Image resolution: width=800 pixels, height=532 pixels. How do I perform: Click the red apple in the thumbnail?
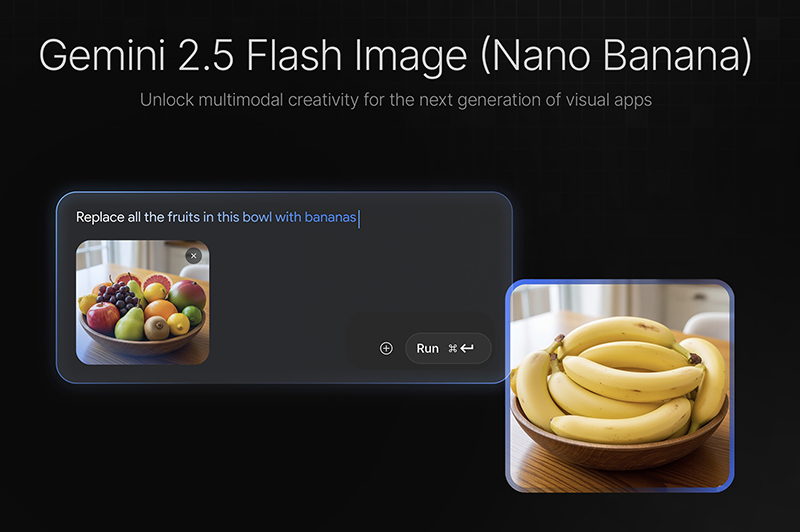tap(103, 317)
